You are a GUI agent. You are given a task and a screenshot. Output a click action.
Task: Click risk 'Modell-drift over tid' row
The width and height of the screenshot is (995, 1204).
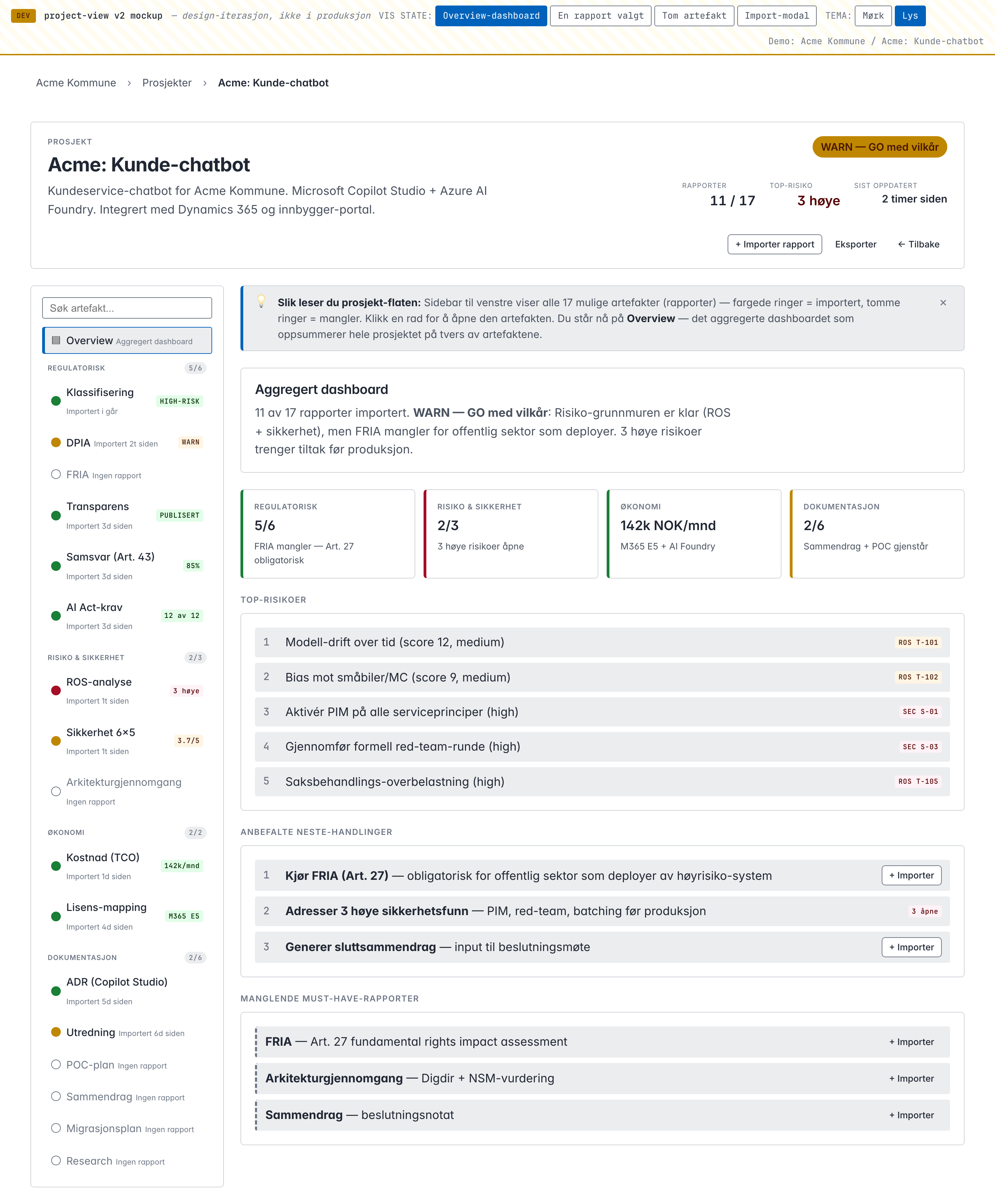pos(603,642)
